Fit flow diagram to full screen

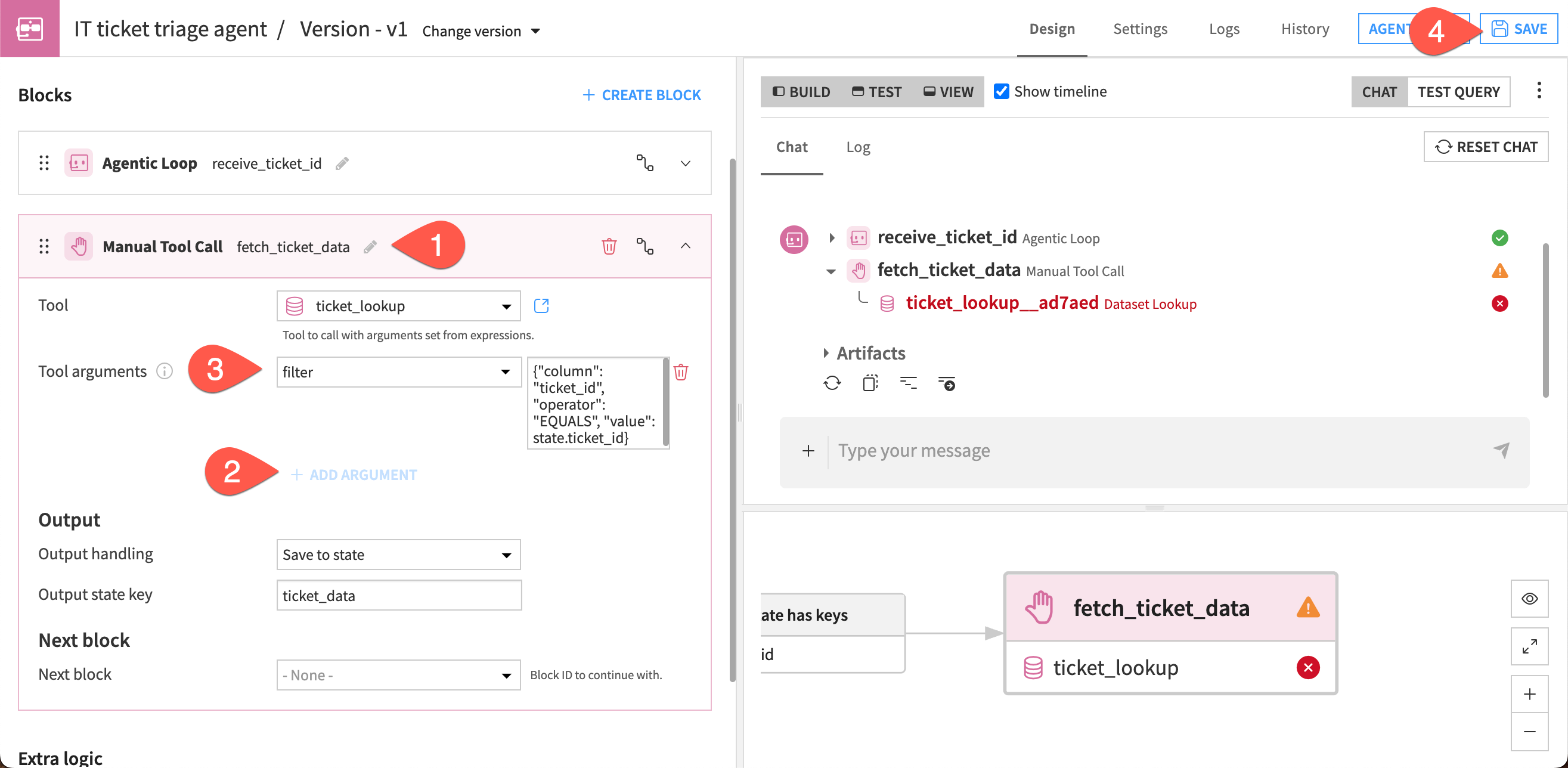1530,646
